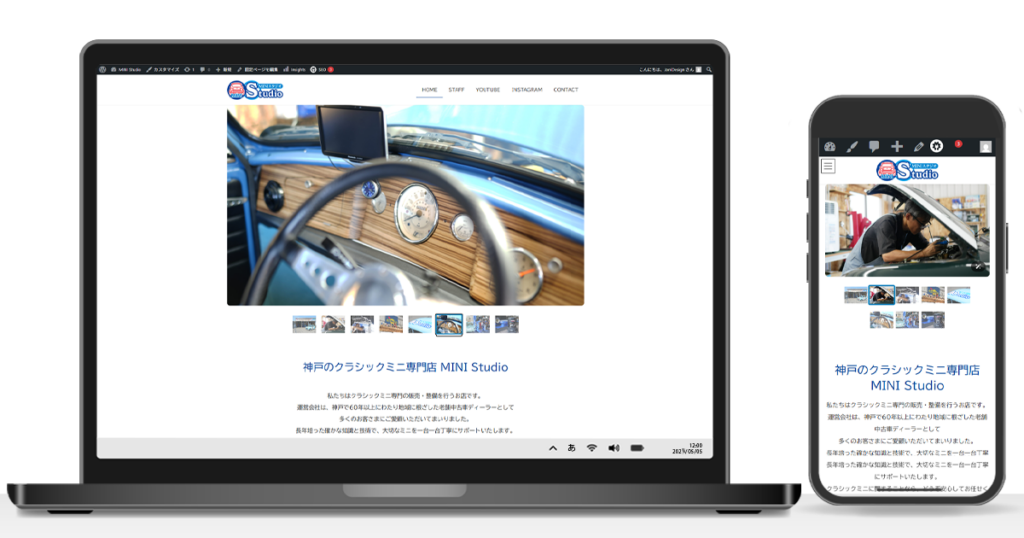Select the fourth signboard thumbnail on laptop slider
Viewport: 1024px width, 538px height.
[391, 324]
